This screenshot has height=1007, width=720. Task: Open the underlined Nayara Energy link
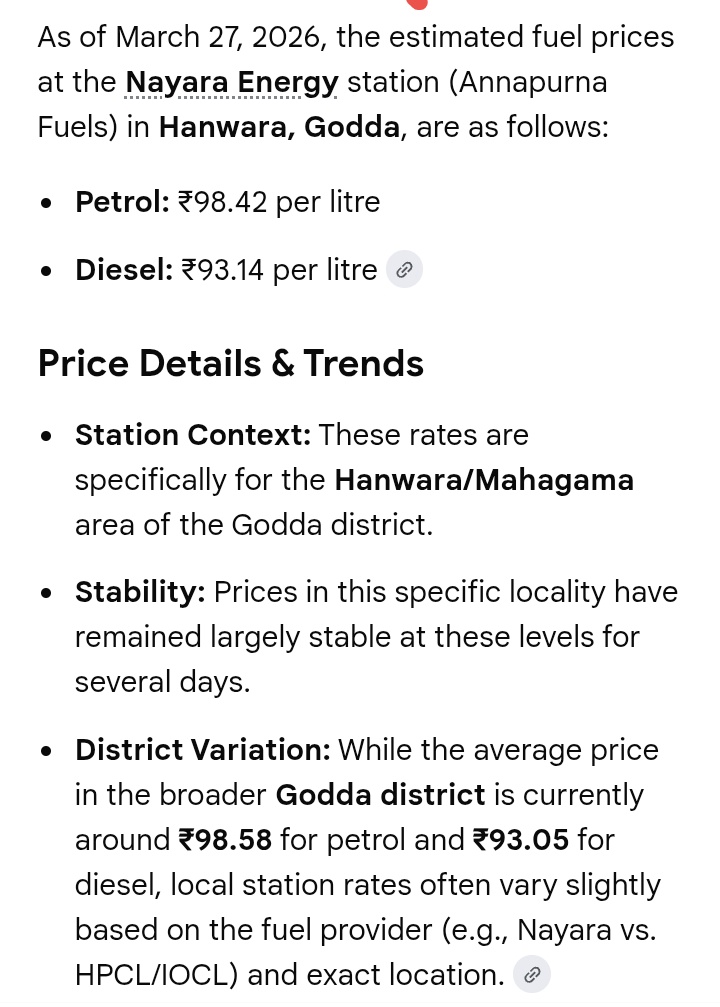click(231, 82)
